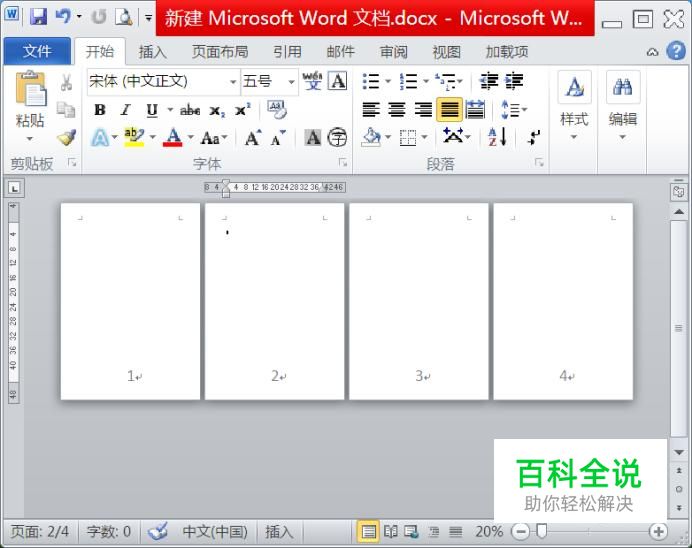Viewport: 692px width, 548px height.
Task: Apply strikethrough (abc) formatting
Action: pyautogui.click(x=190, y=110)
